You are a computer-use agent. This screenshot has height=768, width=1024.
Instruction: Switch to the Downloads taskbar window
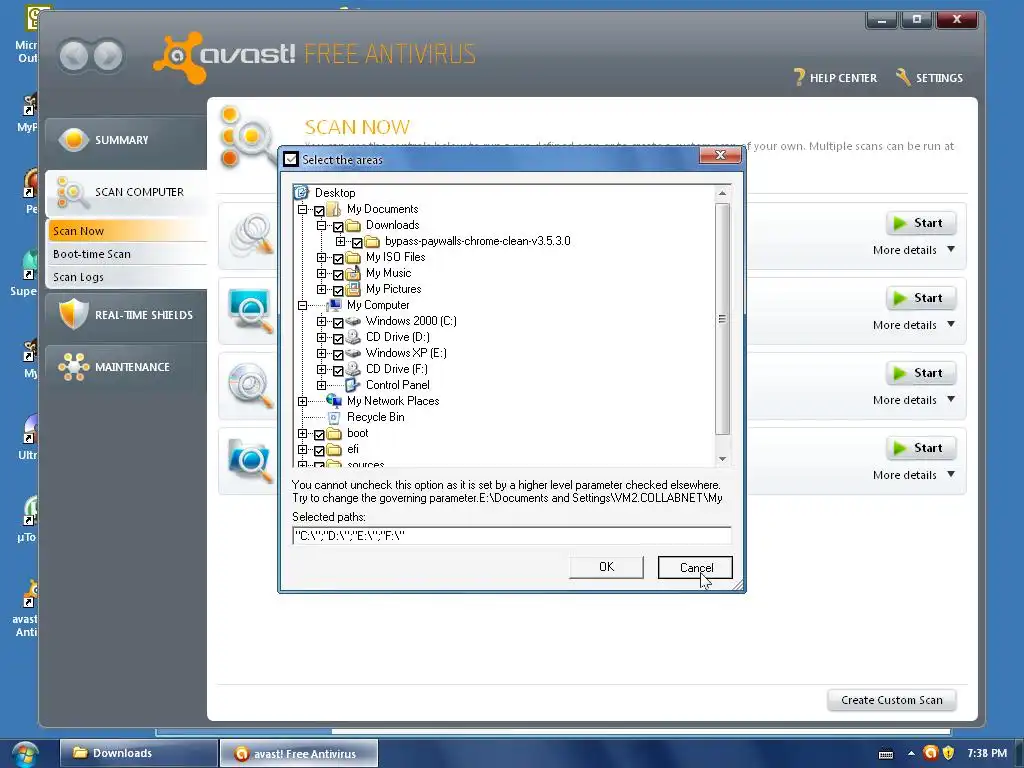[138, 753]
